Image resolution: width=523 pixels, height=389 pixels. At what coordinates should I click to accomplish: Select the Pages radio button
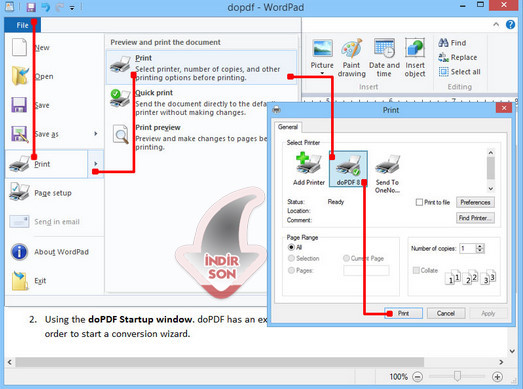291,270
